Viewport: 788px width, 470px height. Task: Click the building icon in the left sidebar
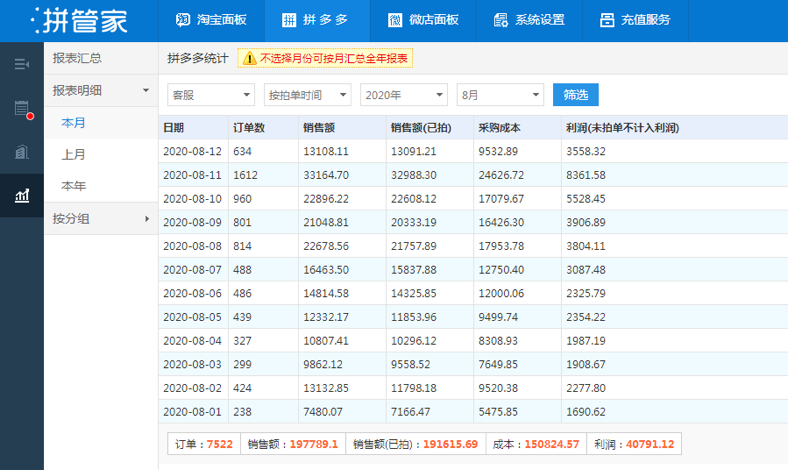(x=22, y=152)
